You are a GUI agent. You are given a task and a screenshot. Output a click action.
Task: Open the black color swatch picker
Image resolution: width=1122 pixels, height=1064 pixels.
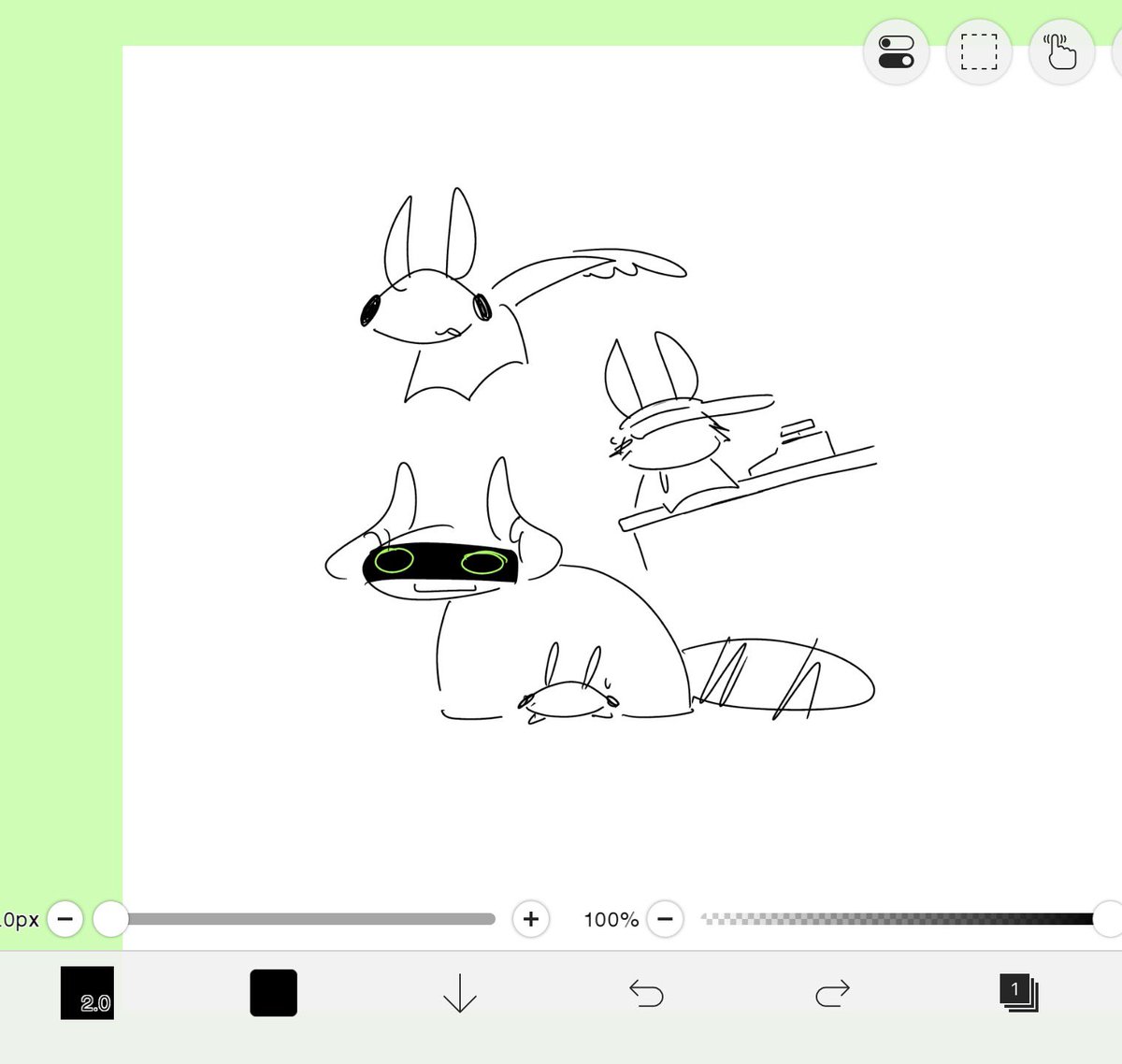[274, 993]
